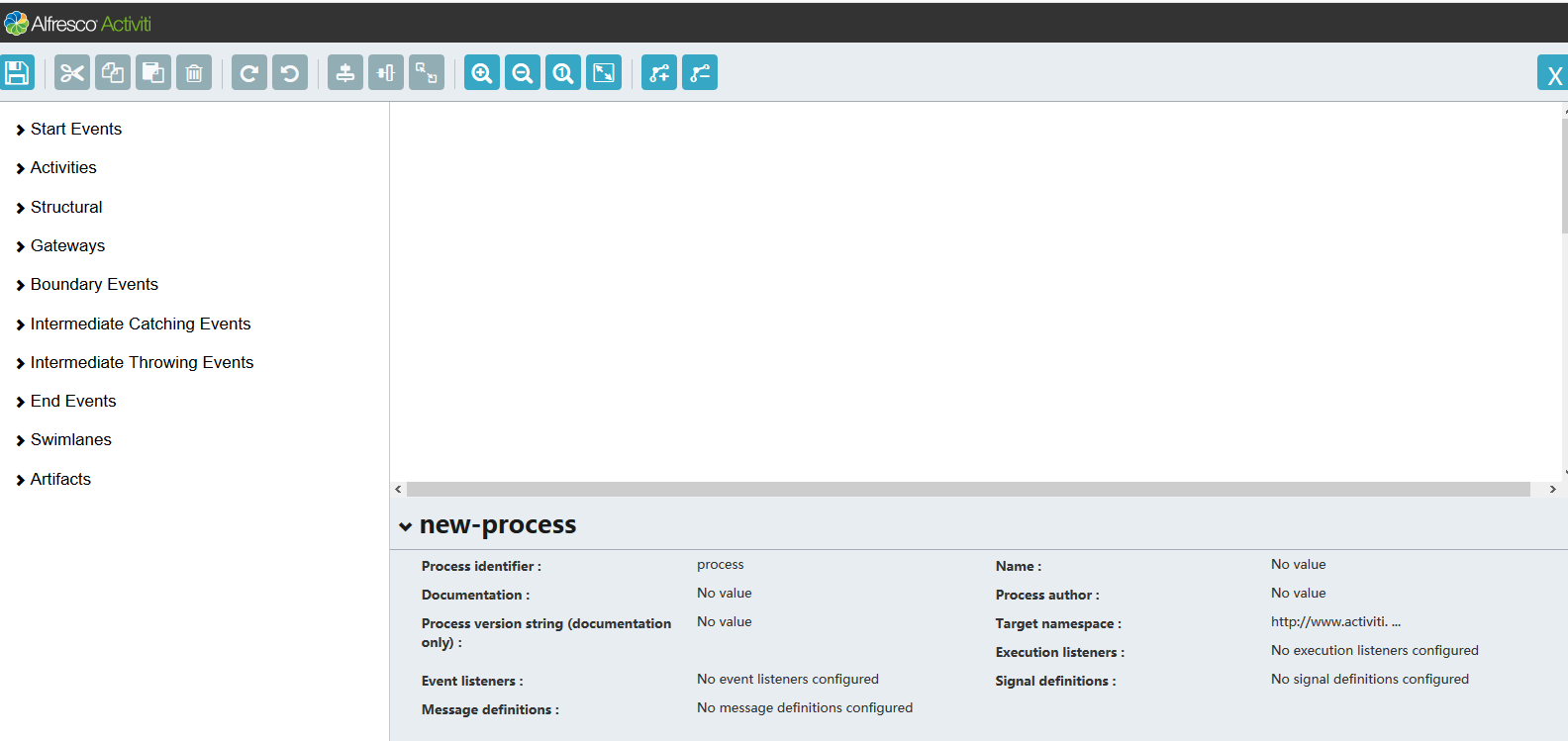Image resolution: width=1568 pixels, height=741 pixels.
Task: Click 'No signal definitions configured' value
Action: [x=1370, y=680]
